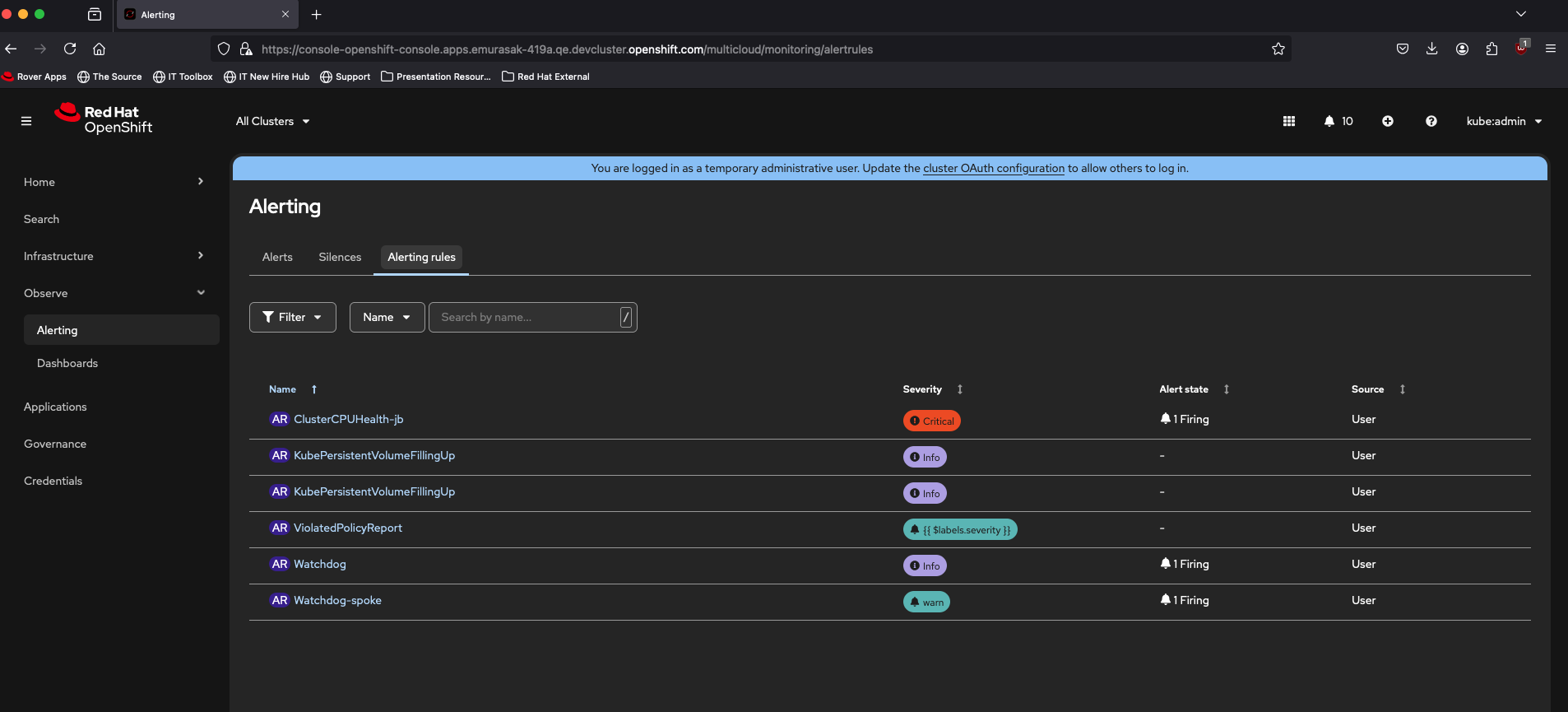Collapse the Observe navigation section
This screenshot has width=1568, height=712.
click(x=114, y=293)
